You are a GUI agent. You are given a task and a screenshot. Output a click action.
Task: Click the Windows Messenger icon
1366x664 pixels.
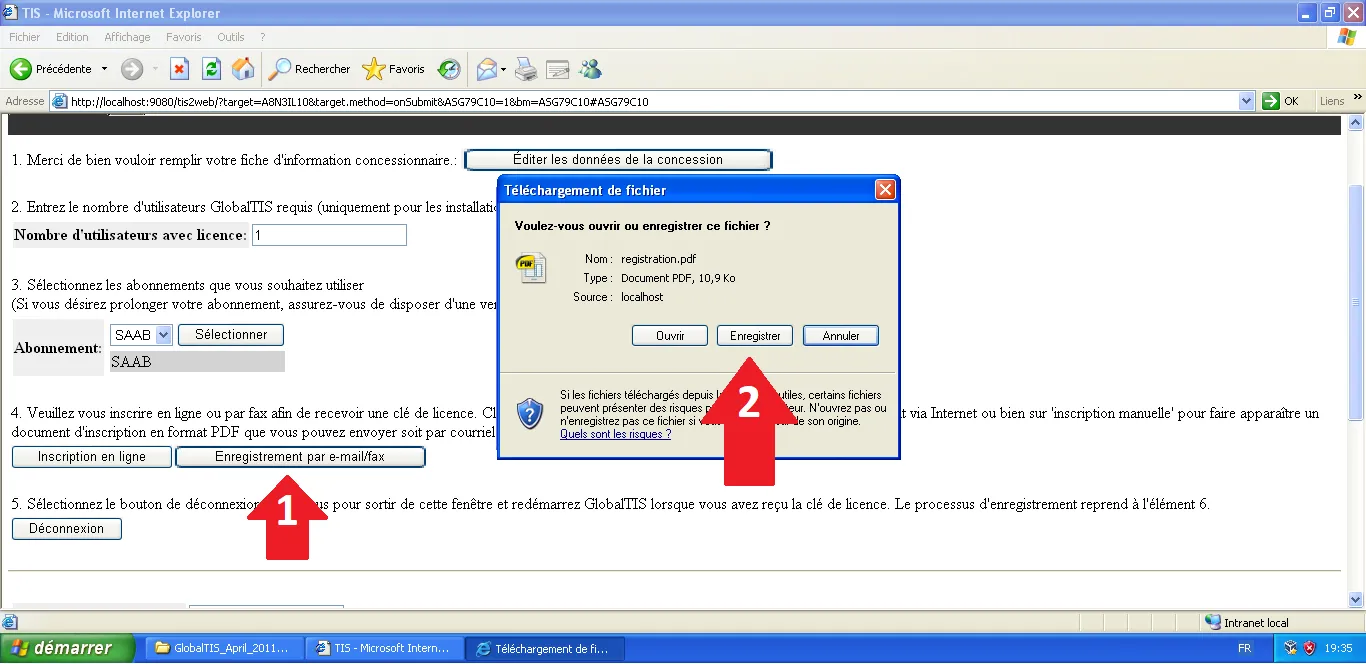pos(590,69)
